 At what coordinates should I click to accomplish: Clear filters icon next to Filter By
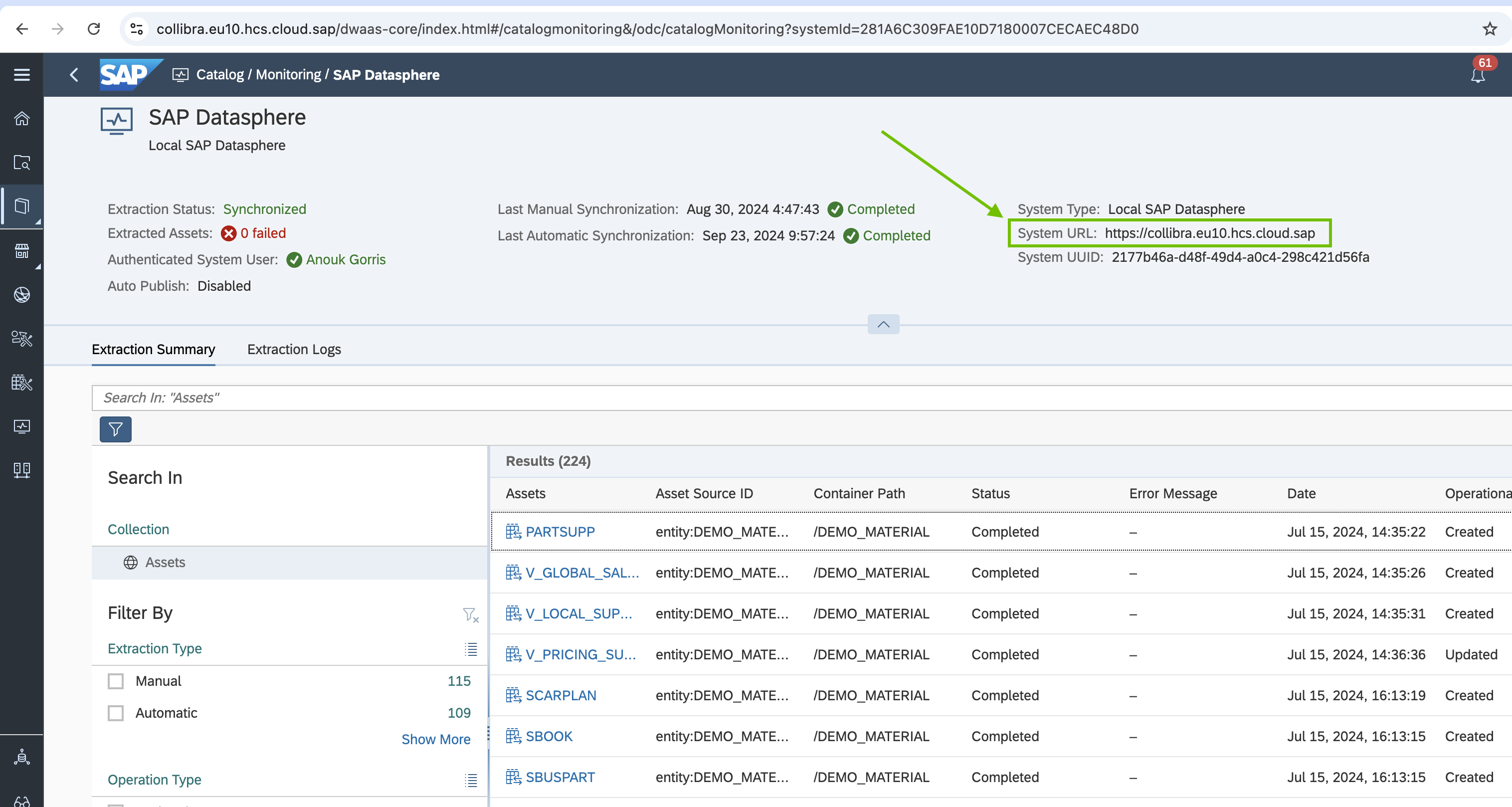point(470,614)
